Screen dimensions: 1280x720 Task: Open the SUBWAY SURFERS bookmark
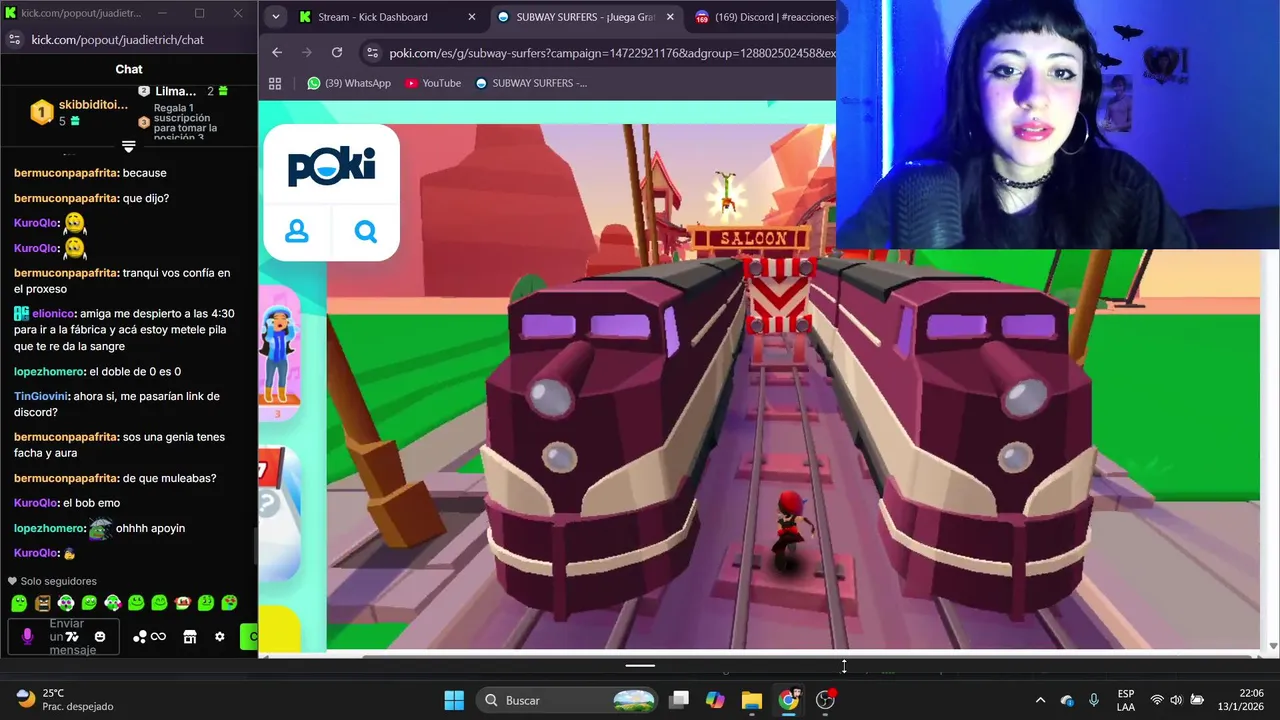pos(531,83)
